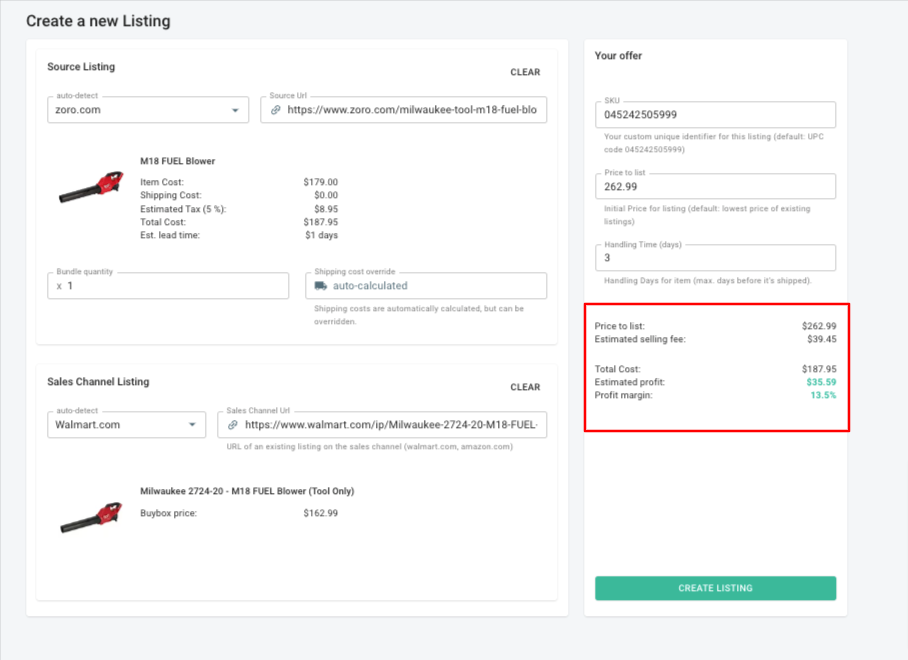Click the M18 FUEL Blower source thumbnail
908x660 pixels.
tap(91, 189)
